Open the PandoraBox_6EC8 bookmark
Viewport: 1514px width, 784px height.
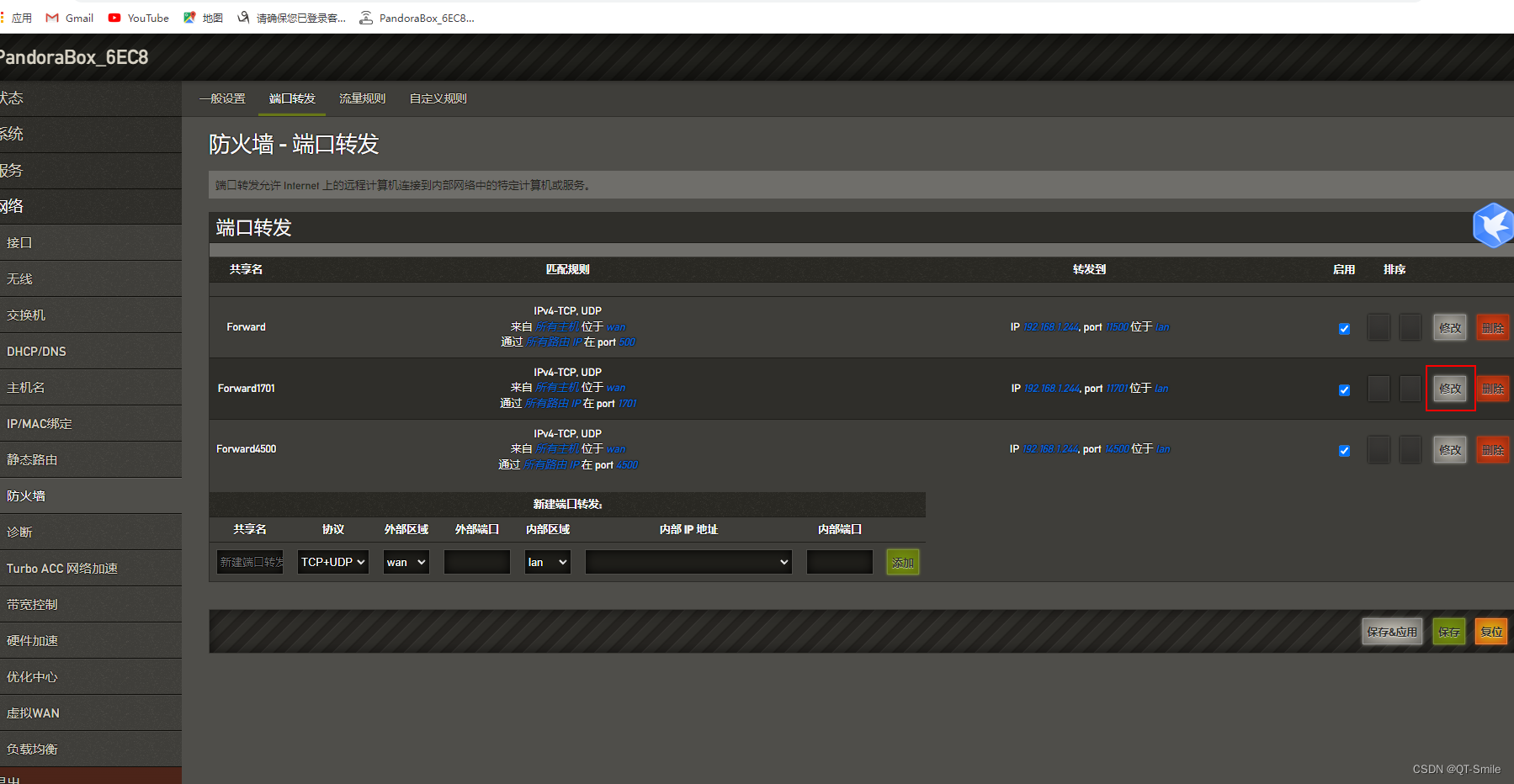click(417, 18)
